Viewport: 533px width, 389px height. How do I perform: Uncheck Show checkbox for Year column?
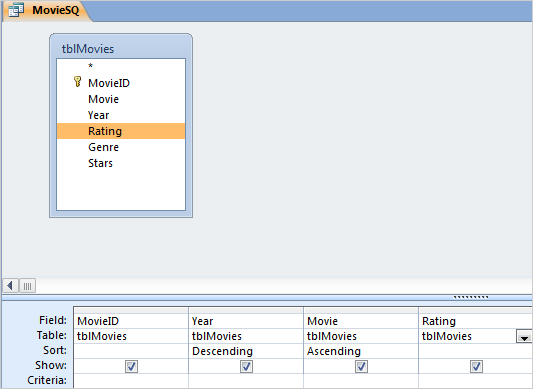pyautogui.click(x=246, y=367)
